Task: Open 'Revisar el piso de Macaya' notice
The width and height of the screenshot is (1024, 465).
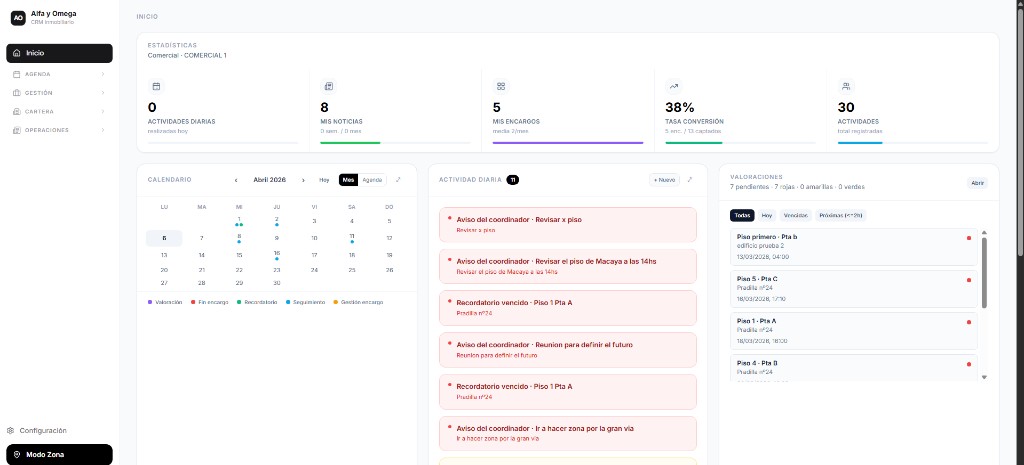Action: click(568, 266)
